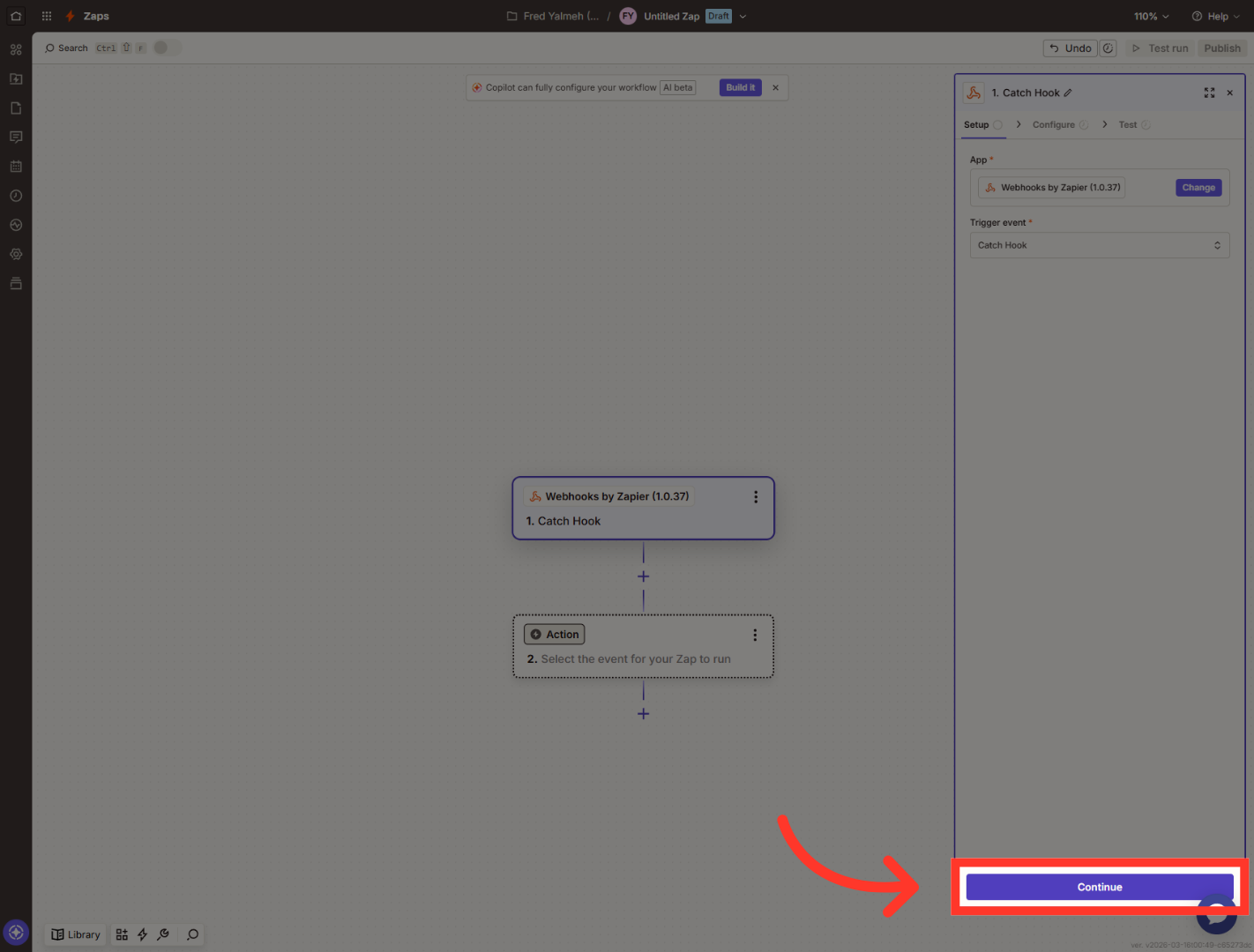Expand the Catch Hook panel to fullscreen
The height and width of the screenshot is (952, 1254).
tap(1209, 93)
